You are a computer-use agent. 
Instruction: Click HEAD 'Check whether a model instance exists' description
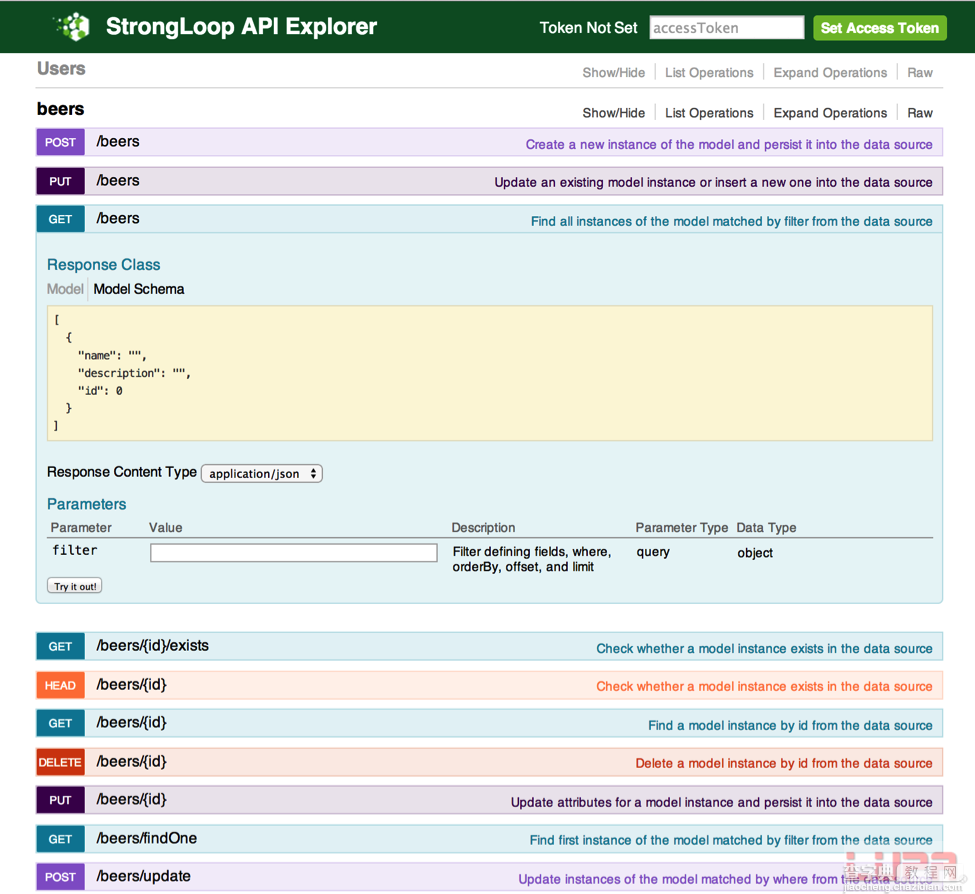coord(764,687)
